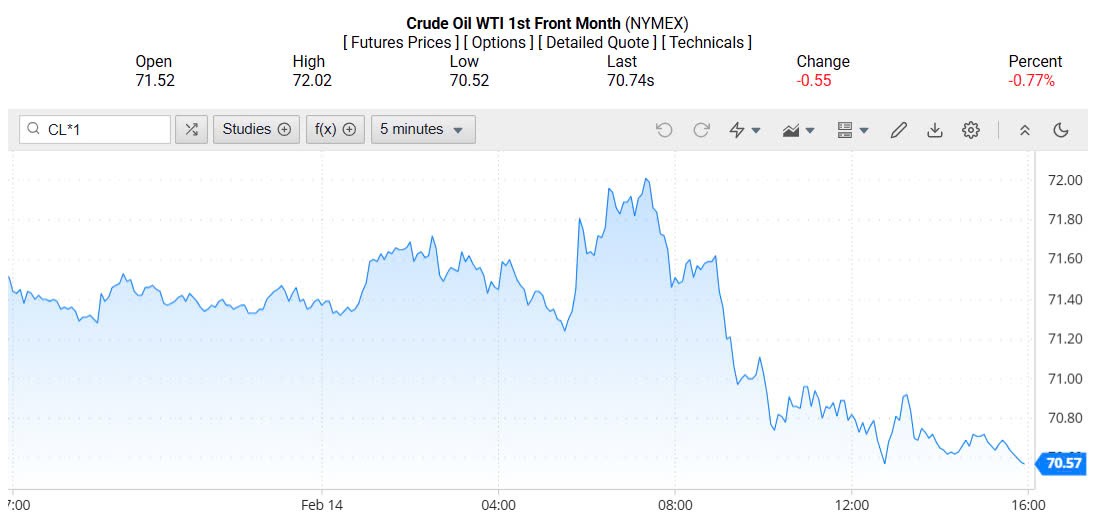Screen dimensions: 1099x513
Task: Click the compare symbols shuffle icon
Action: (x=191, y=129)
